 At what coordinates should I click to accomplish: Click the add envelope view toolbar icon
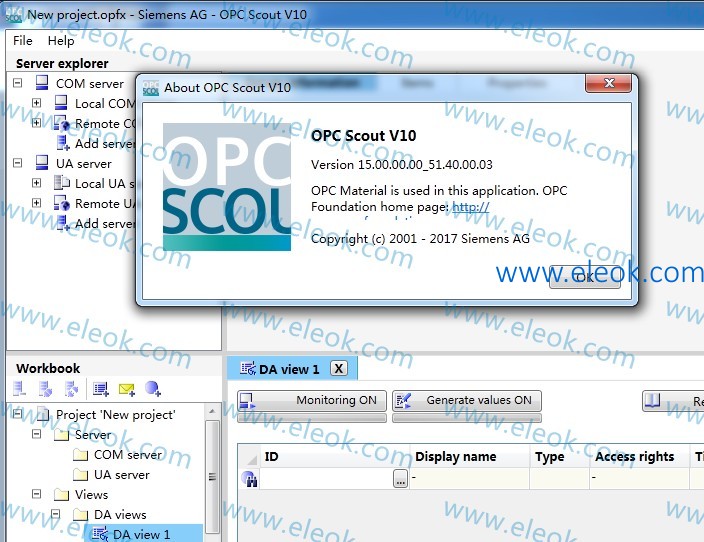(127, 389)
